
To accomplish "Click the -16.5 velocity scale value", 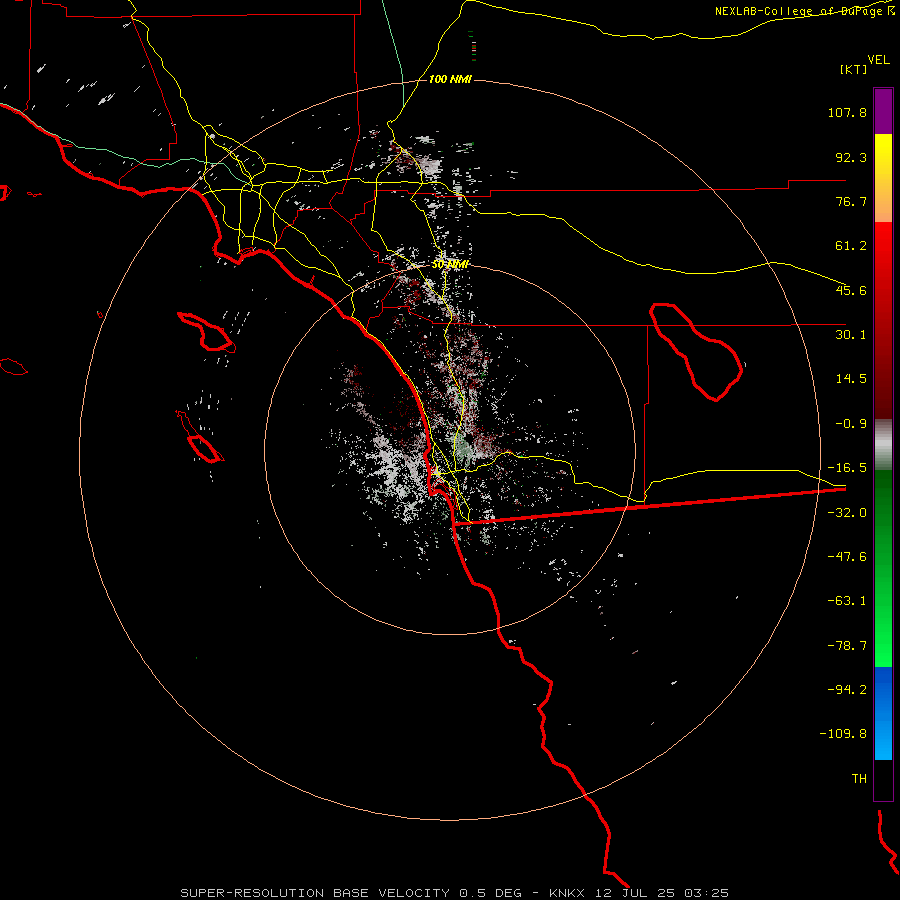I will (847, 468).
